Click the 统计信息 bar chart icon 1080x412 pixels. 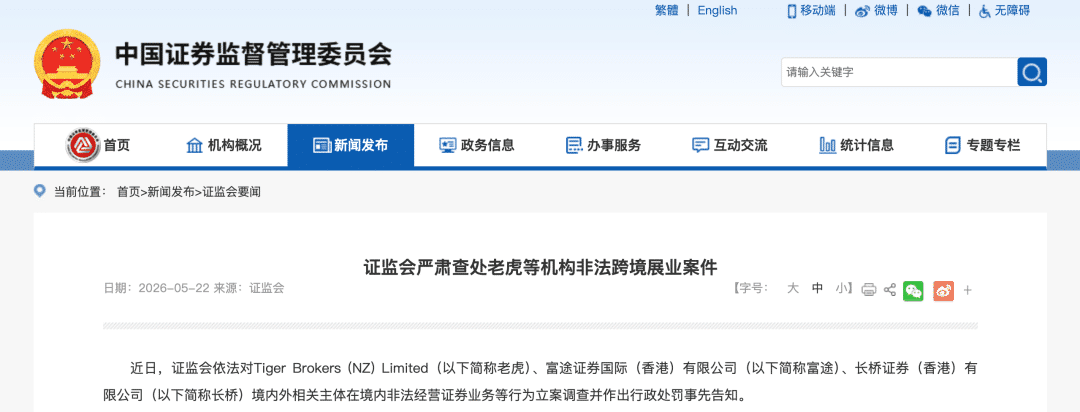pyautogui.click(x=827, y=145)
